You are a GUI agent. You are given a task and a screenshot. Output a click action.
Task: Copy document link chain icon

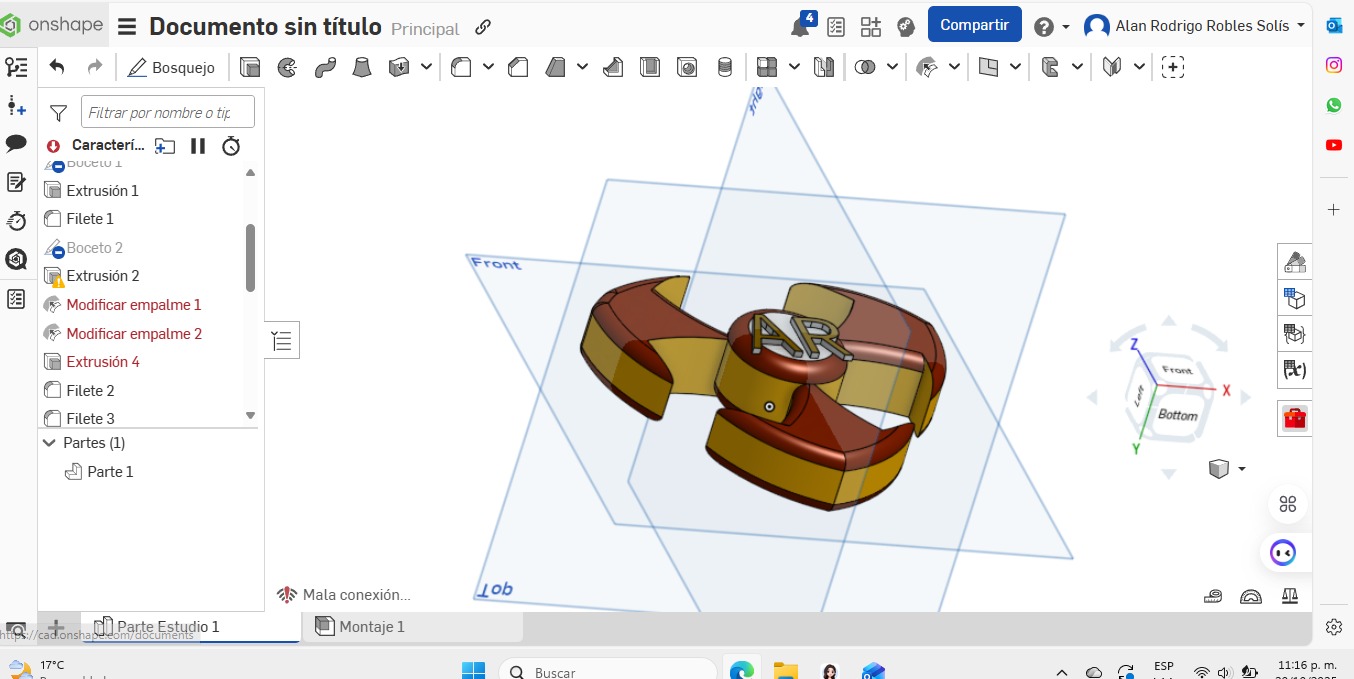coord(483,28)
